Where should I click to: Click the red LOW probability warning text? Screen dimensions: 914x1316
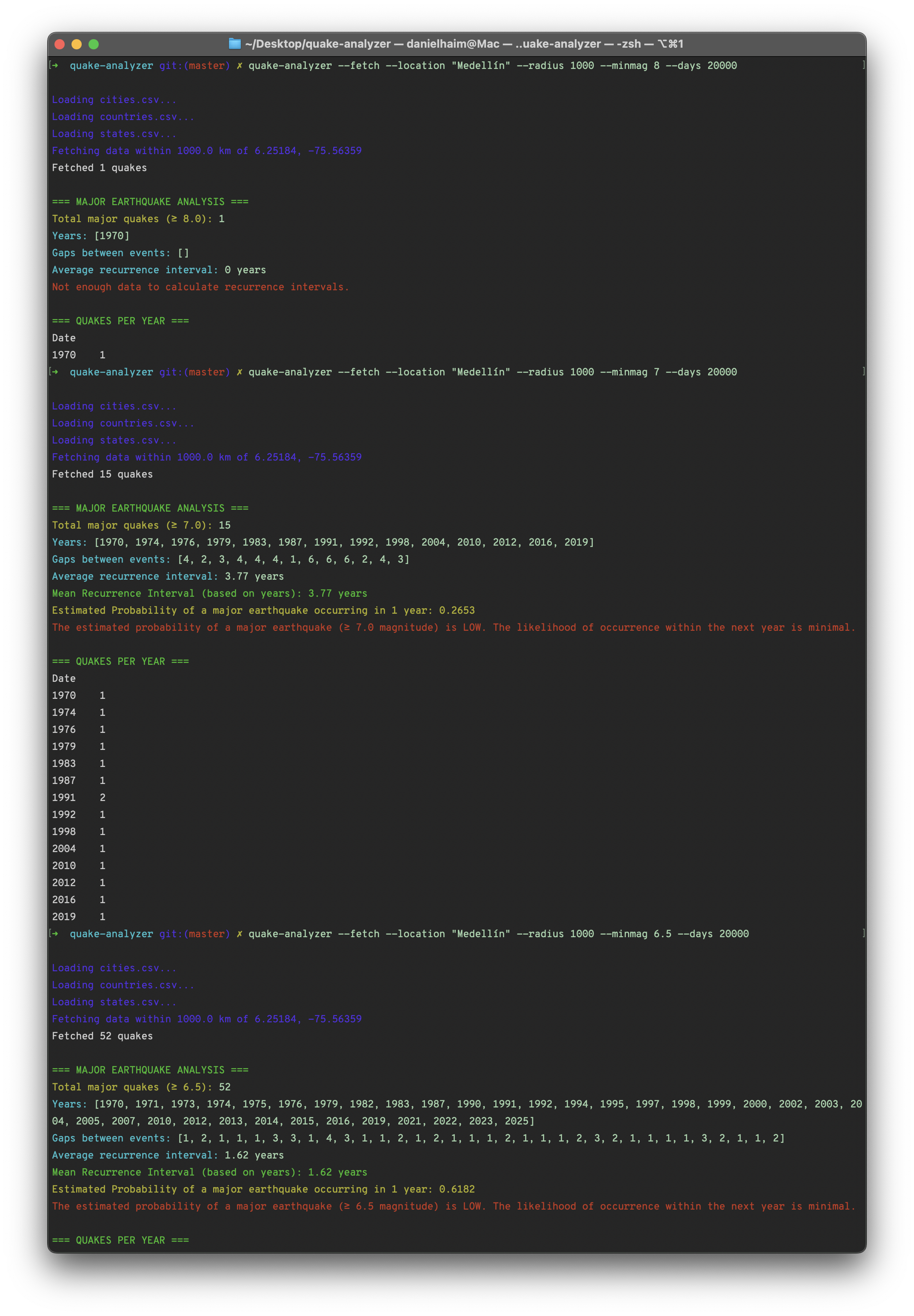click(x=452, y=627)
